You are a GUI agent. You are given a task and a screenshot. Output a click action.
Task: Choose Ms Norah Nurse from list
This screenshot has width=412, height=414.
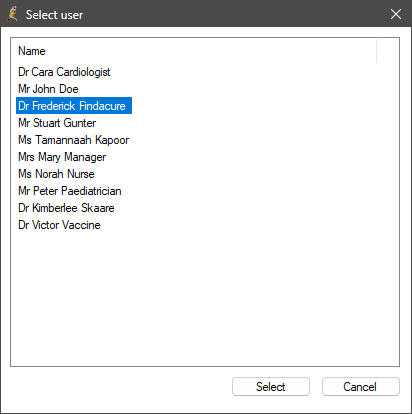click(x=56, y=174)
